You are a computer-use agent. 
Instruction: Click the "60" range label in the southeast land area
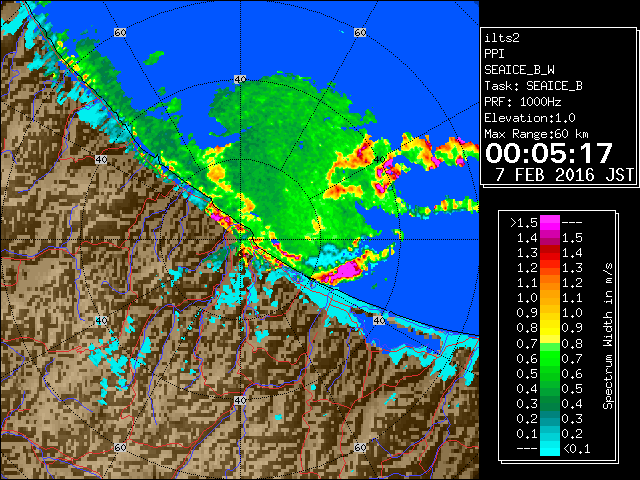360,447
